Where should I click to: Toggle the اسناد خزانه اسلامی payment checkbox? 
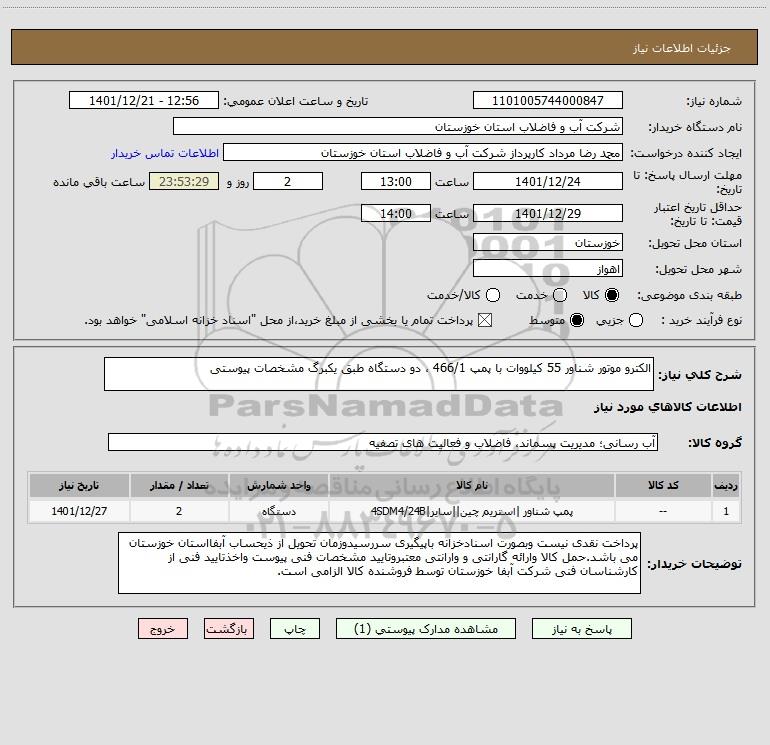point(485,320)
